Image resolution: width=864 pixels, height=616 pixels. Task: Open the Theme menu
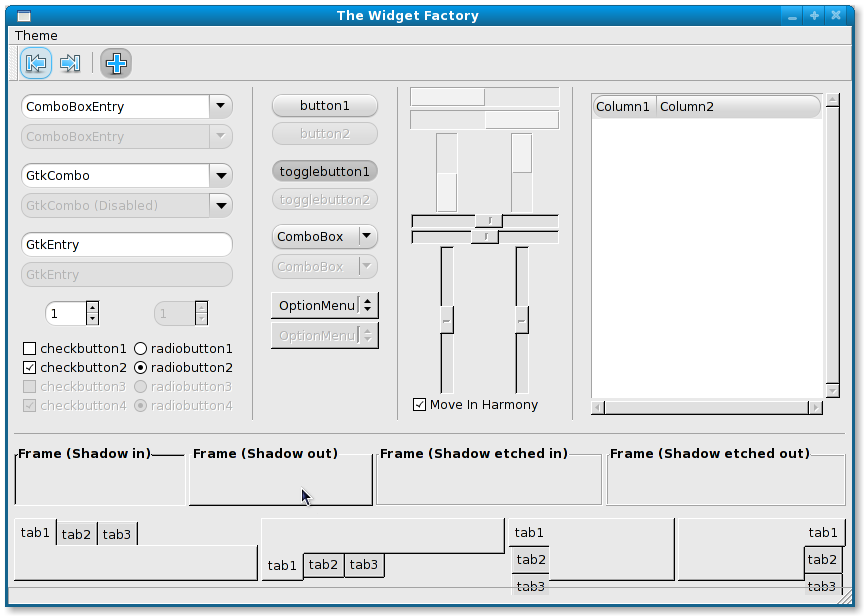pos(36,35)
